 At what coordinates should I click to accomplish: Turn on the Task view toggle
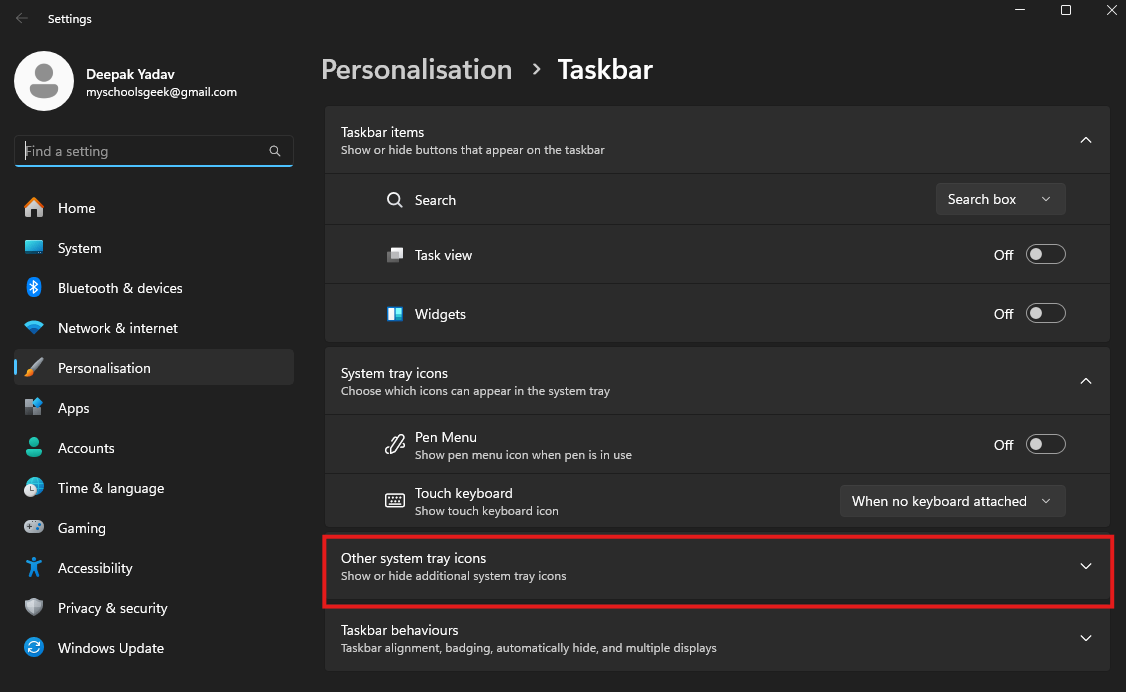click(1046, 255)
